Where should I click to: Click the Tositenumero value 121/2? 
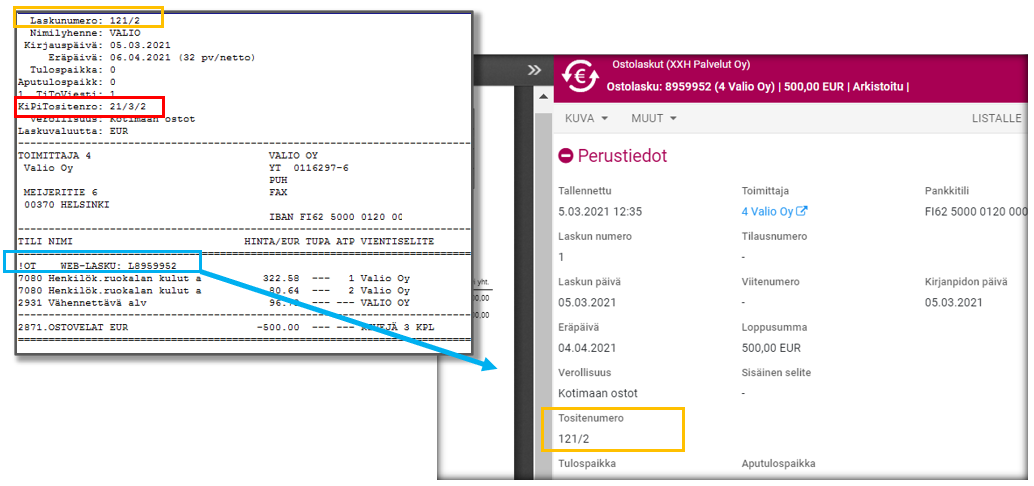(576, 439)
